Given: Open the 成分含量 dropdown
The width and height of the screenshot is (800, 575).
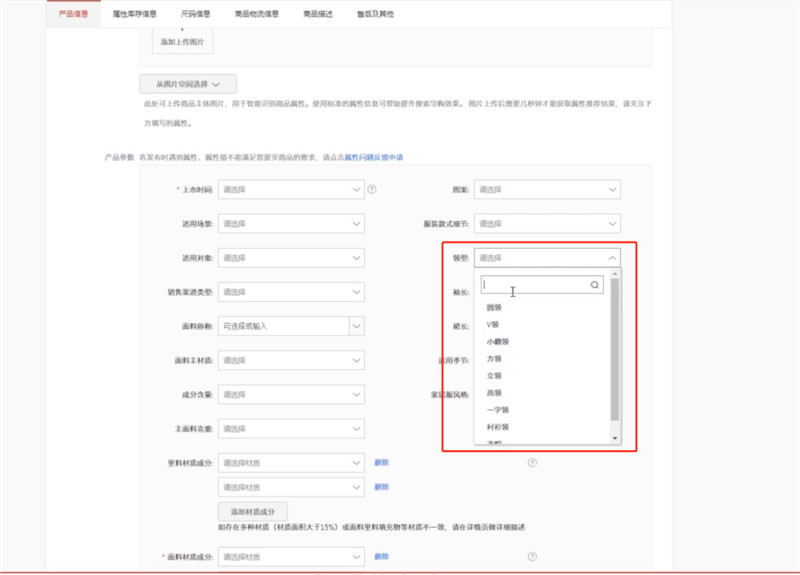Looking at the screenshot, I should point(291,394).
